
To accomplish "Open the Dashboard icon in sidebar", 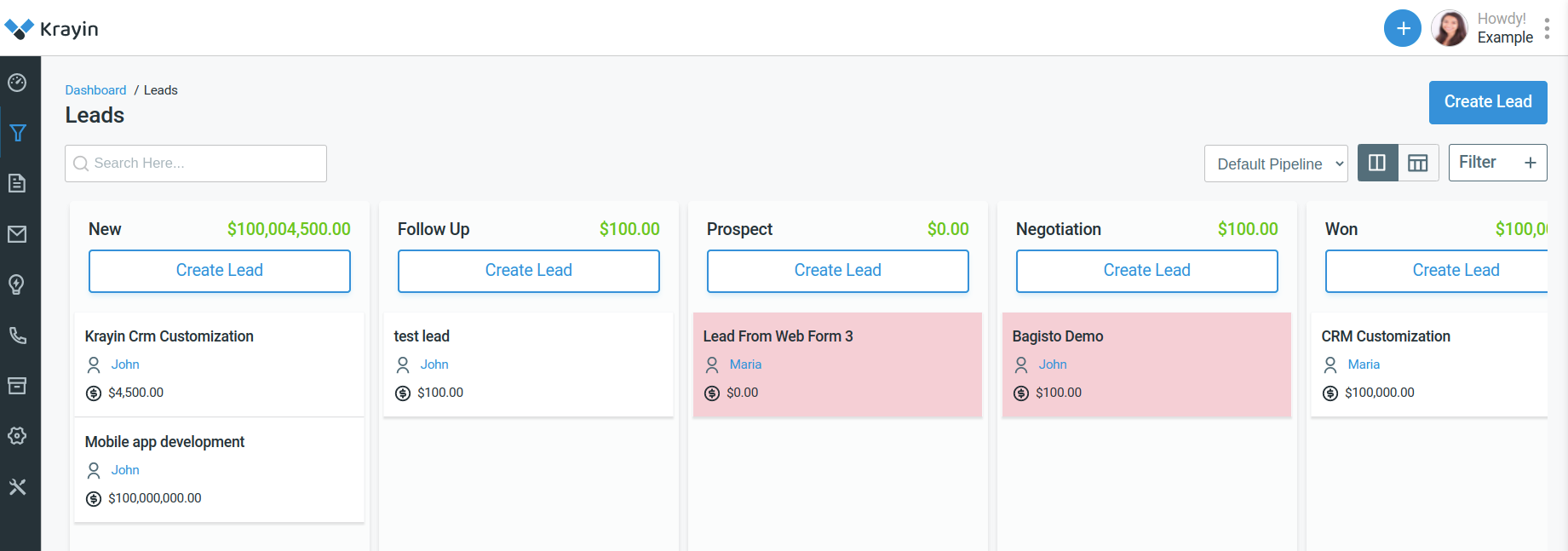I will point(17,83).
